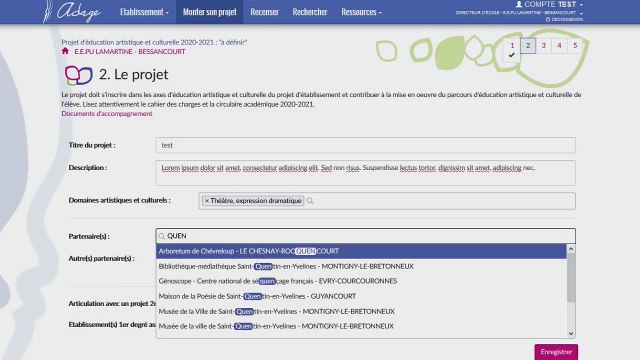This screenshot has width=640, height=360.
Task: Open the Ressources dropdown menu
Action: point(362,12)
